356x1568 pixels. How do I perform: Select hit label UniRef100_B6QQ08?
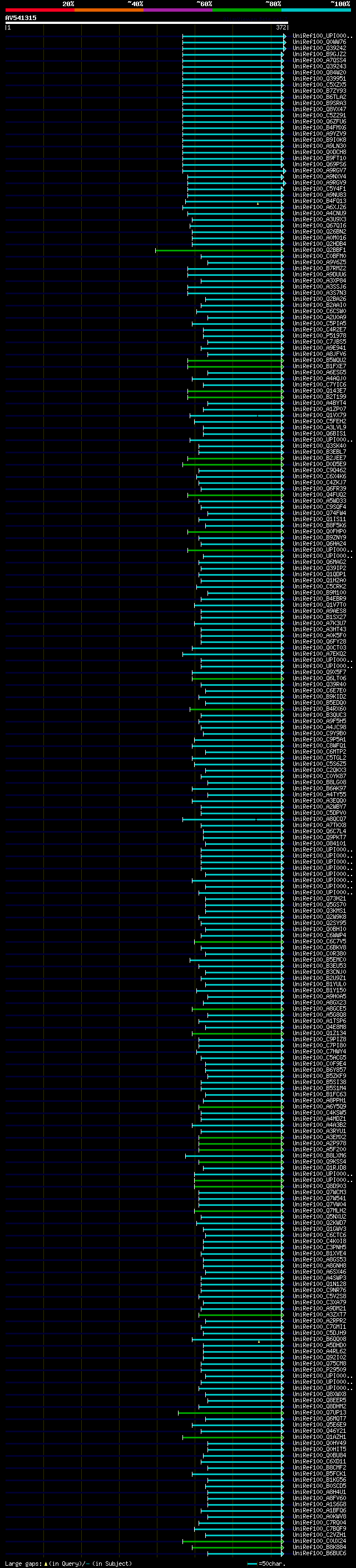319,1339
